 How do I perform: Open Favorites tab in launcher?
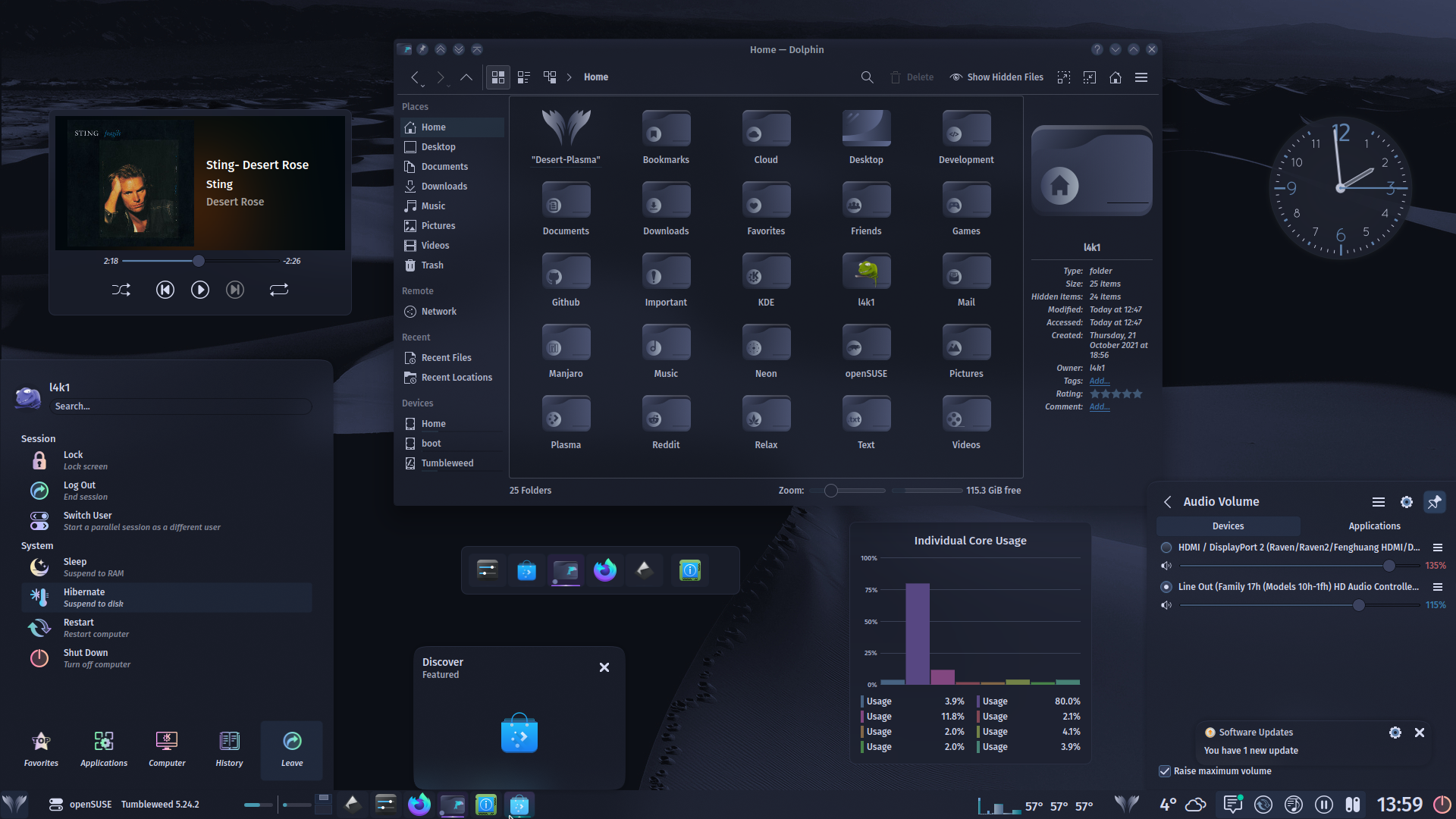(x=41, y=749)
